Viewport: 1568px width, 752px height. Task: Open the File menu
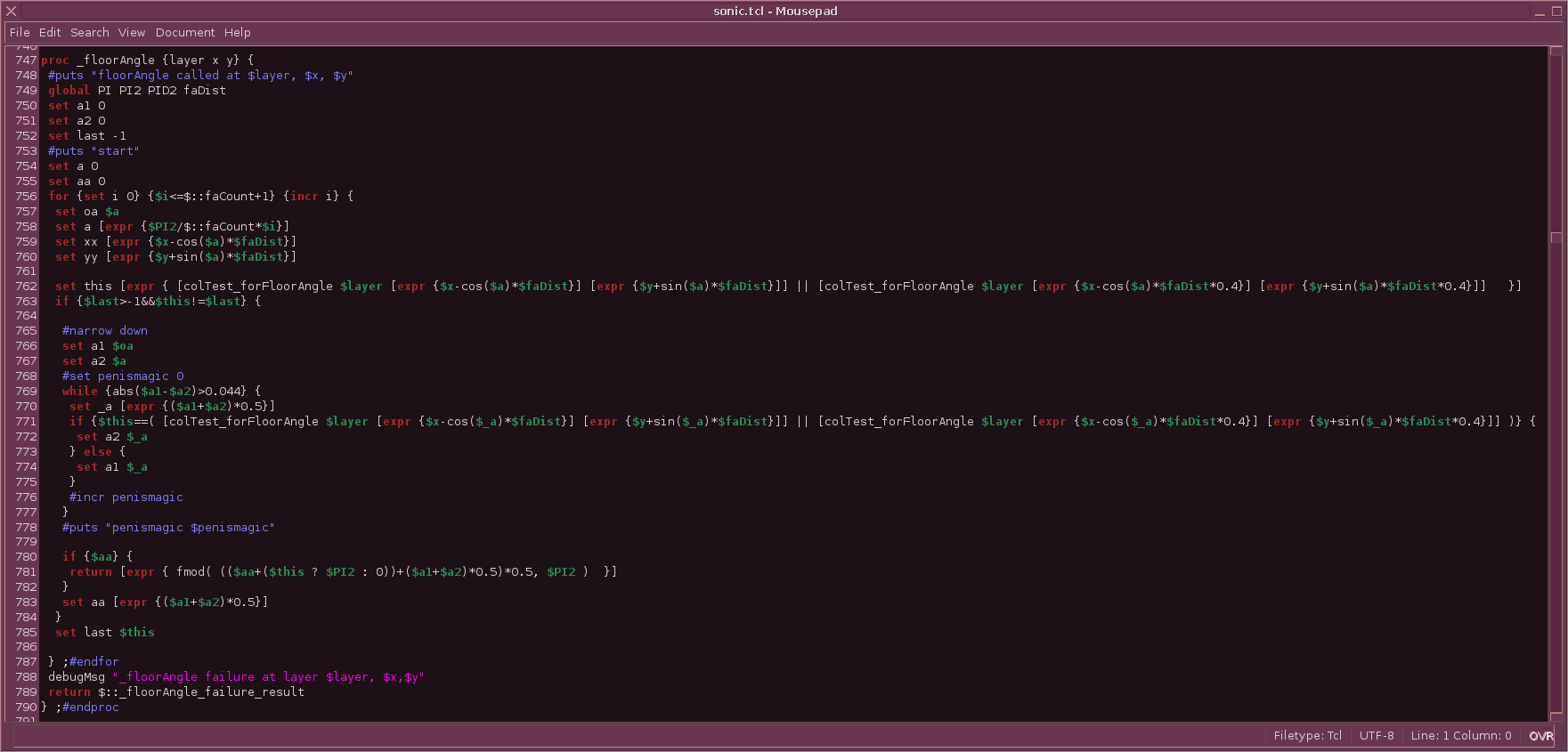point(20,32)
